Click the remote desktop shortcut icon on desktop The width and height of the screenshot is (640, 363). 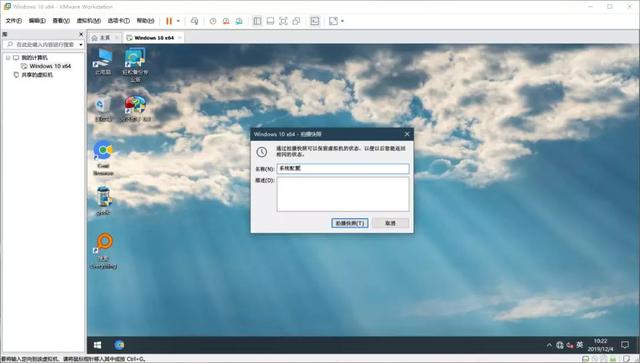[x=135, y=65]
